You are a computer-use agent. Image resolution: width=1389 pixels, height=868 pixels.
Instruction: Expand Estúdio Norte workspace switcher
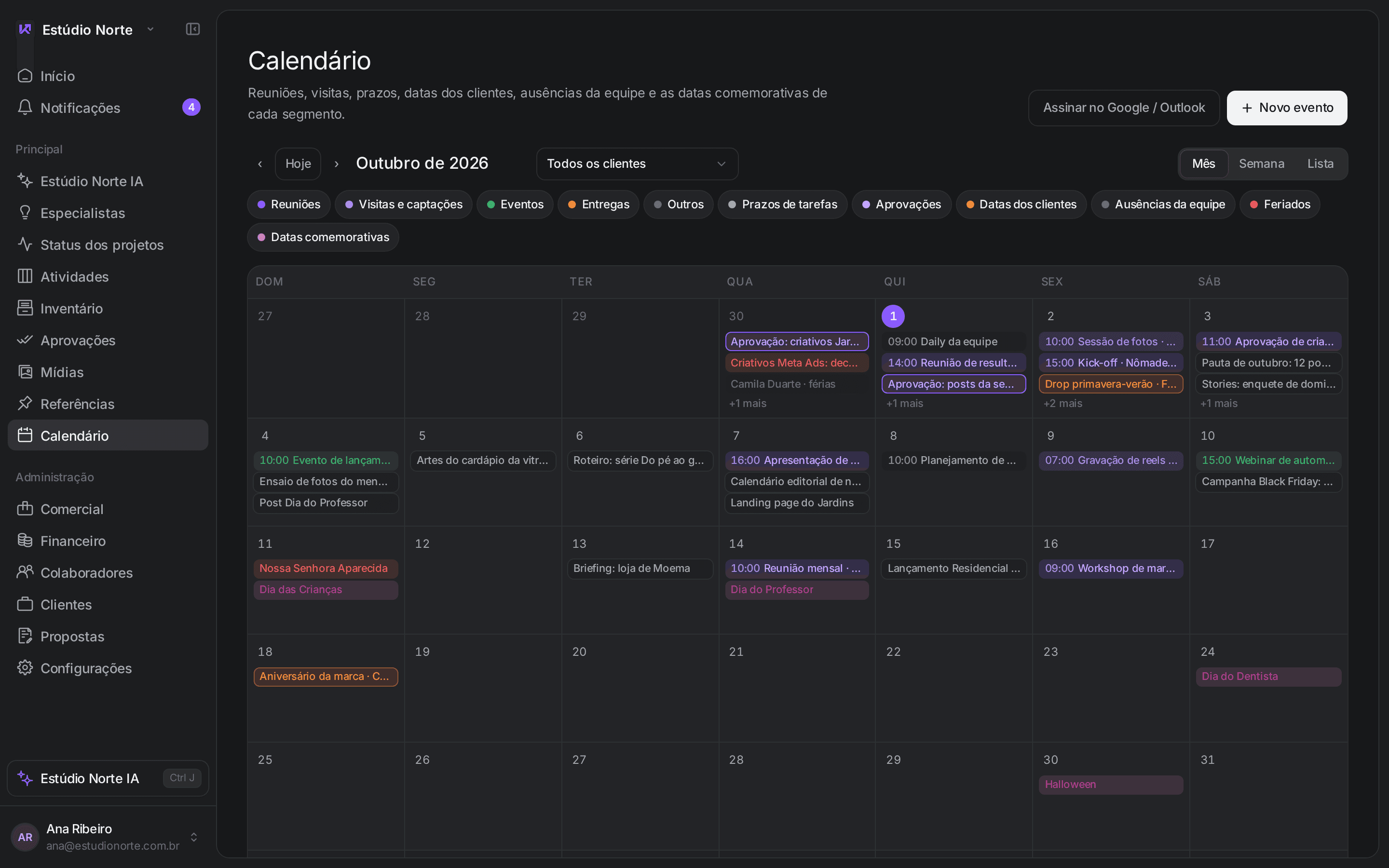(x=87, y=29)
